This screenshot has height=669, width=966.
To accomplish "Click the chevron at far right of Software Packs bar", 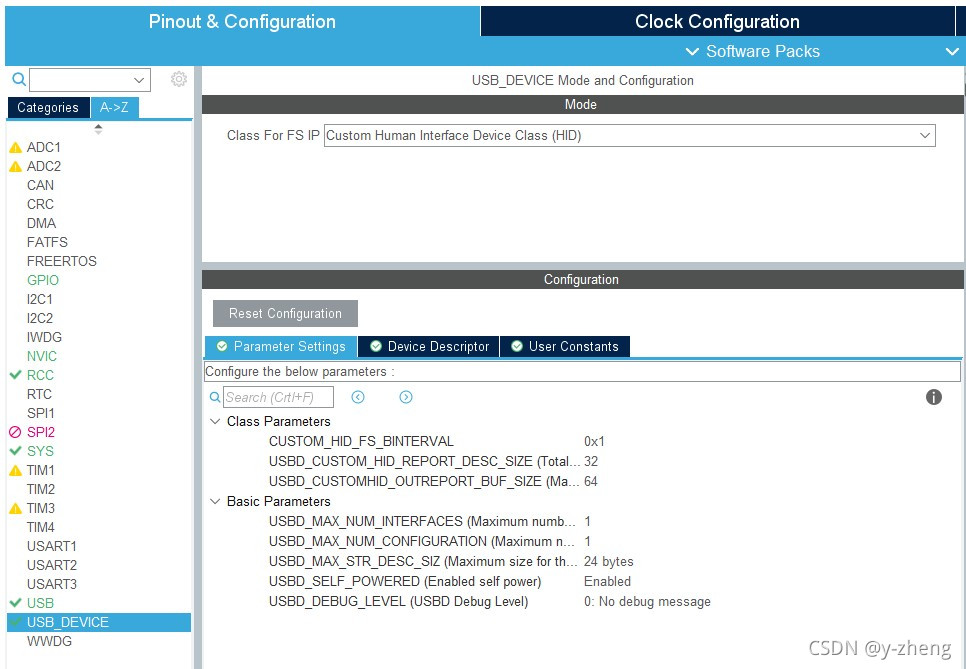I will coord(952,52).
